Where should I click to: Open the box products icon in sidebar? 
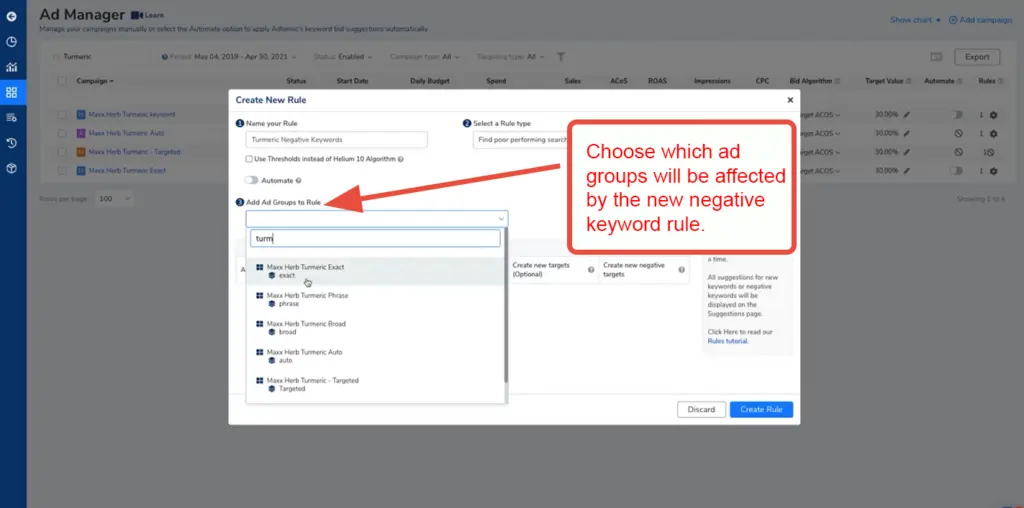[11, 168]
